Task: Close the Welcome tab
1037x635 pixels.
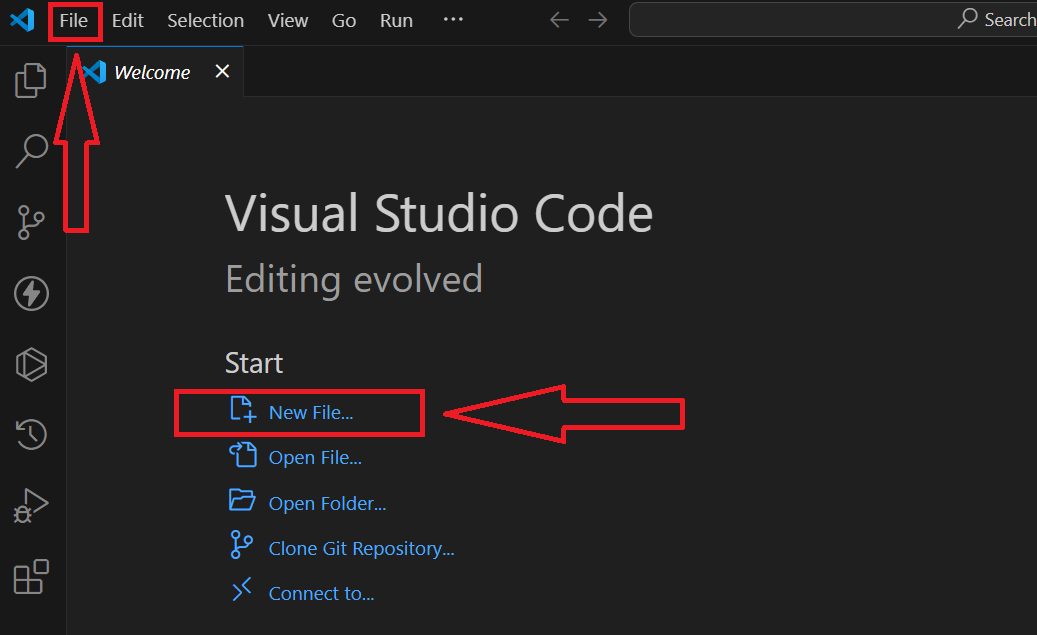Action: pos(222,71)
